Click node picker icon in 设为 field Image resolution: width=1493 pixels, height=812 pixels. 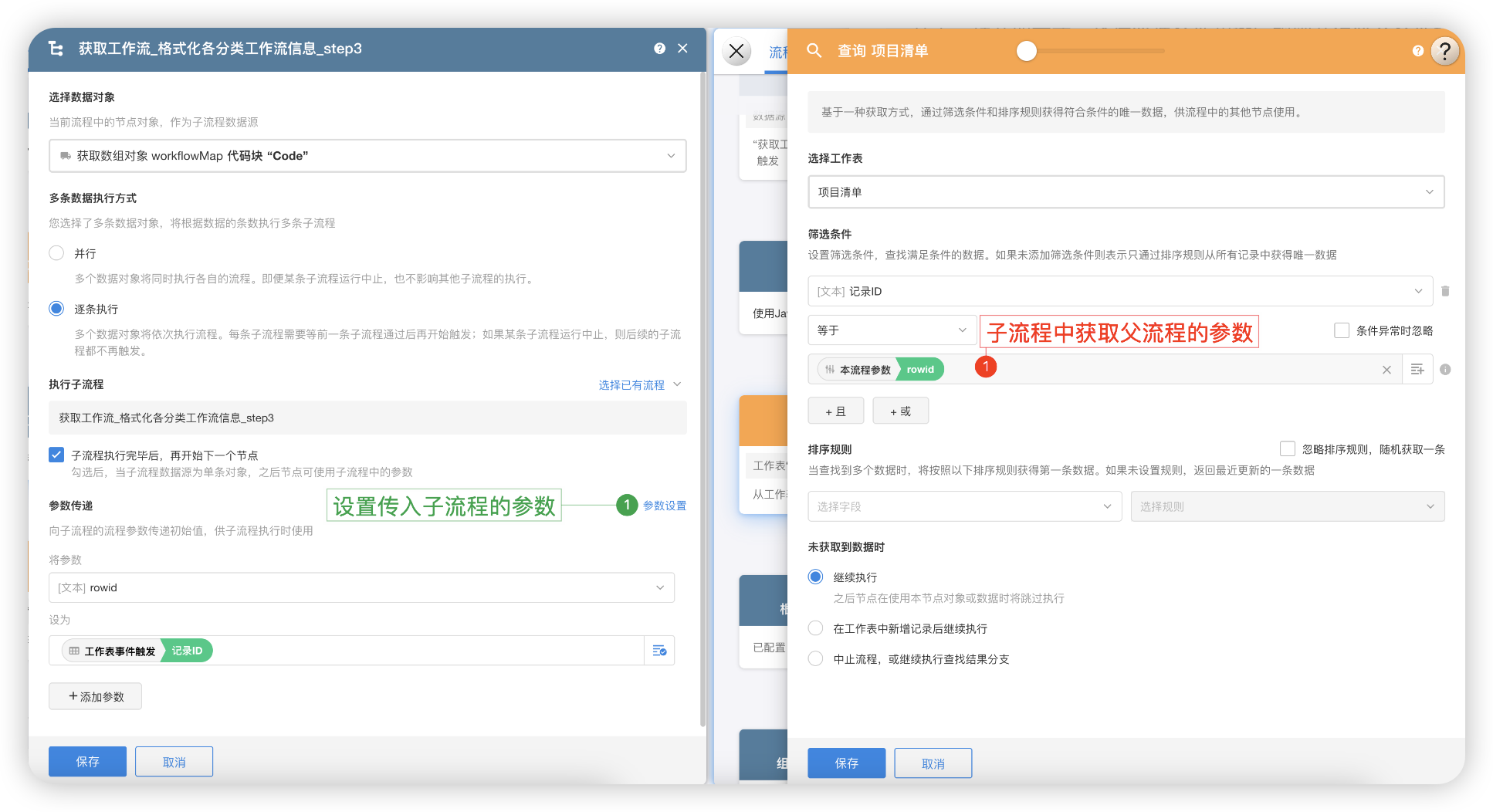pos(659,651)
